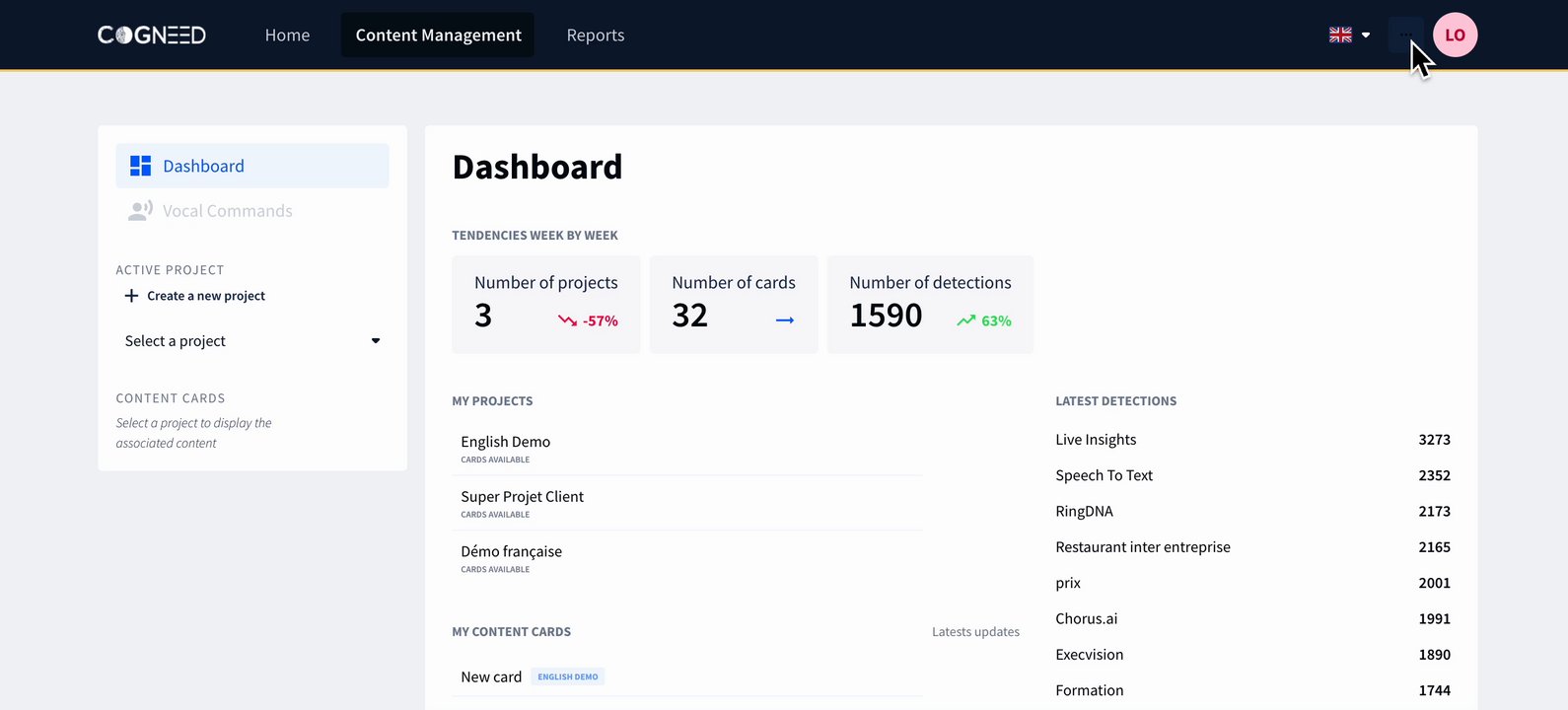The image size is (1568, 710).
Task: Click the 1890 detection count
Action: pyautogui.click(x=1435, y=655)
